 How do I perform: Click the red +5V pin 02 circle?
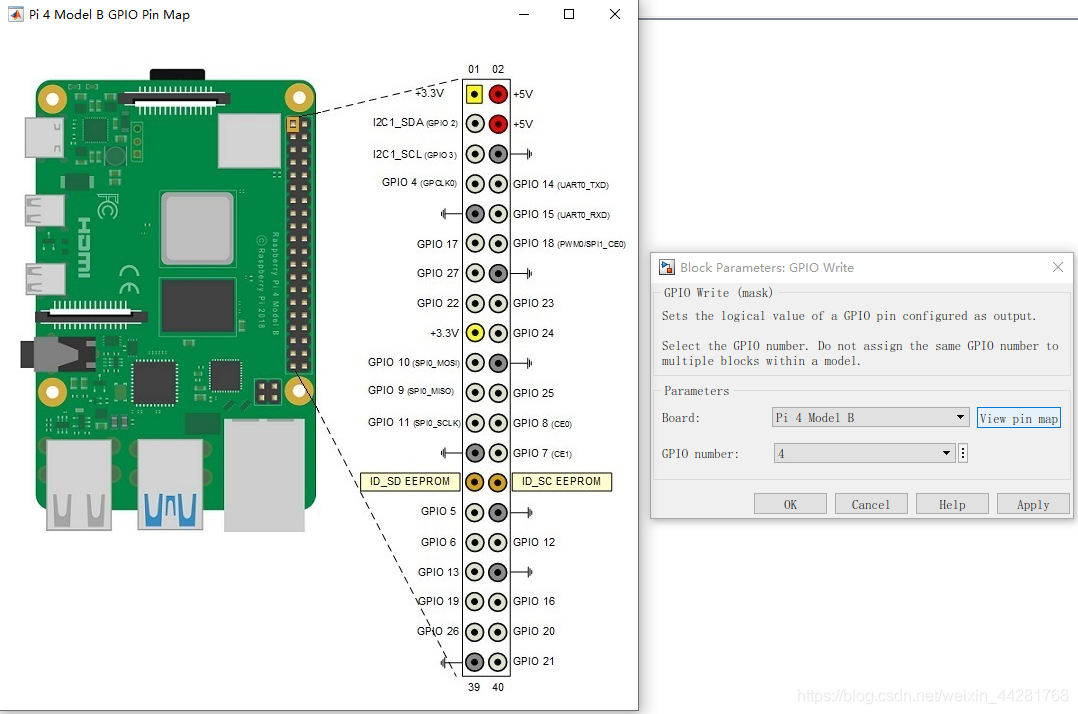[498, 94]
